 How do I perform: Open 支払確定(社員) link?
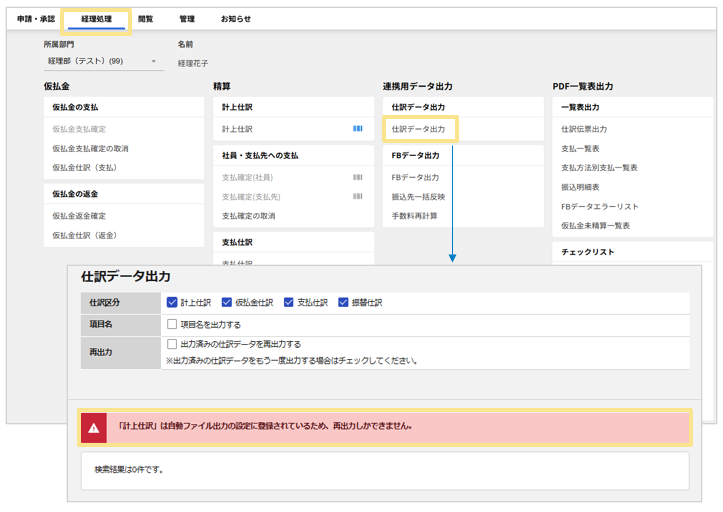[x=247, y=178]
